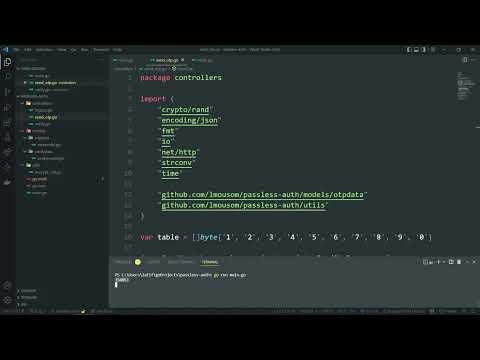Open the Go menu
Image resolution: width=480 pixels, height=360 pixels.
click(74, 50)
